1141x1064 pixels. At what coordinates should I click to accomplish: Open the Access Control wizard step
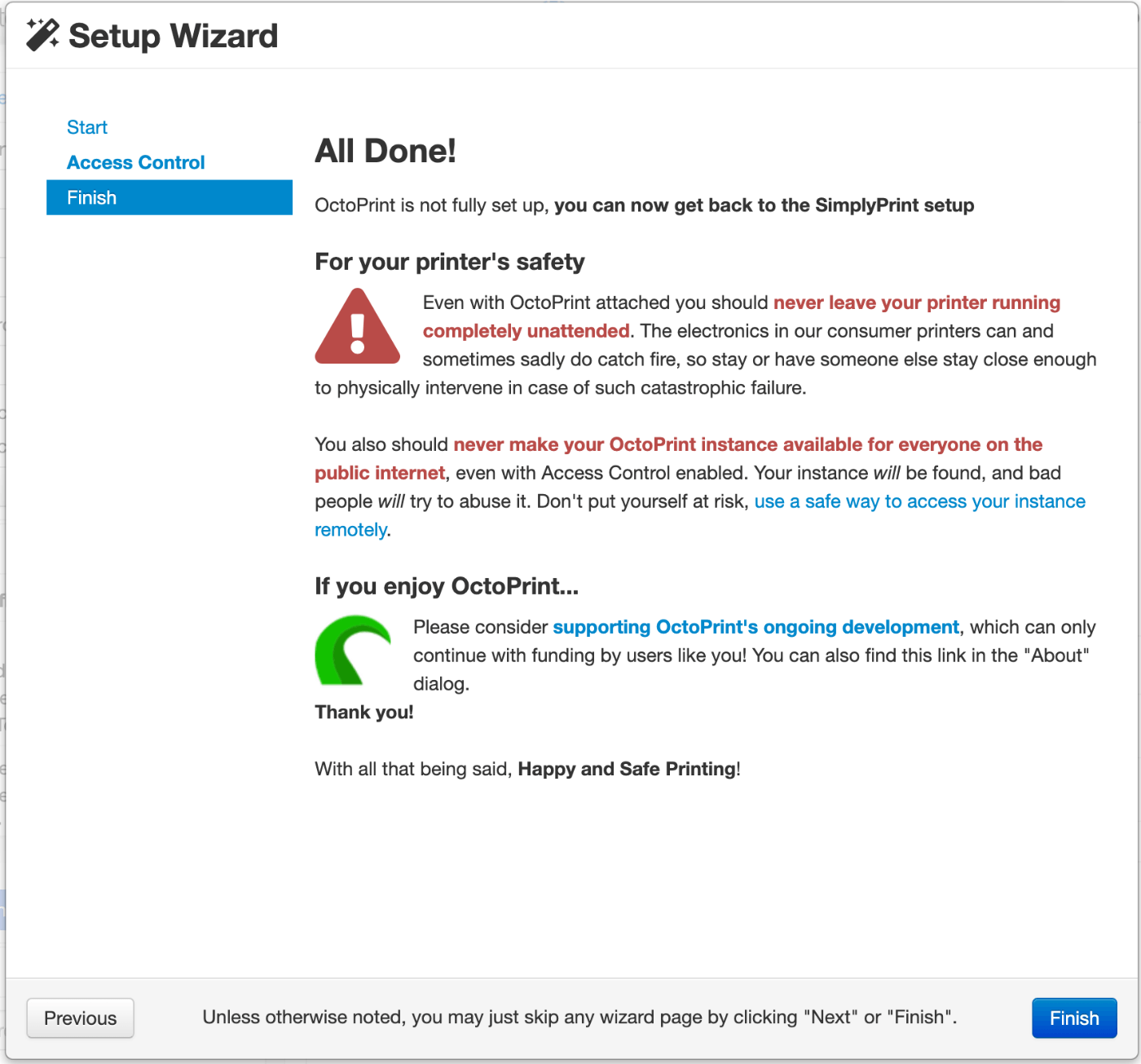point(136,162)
